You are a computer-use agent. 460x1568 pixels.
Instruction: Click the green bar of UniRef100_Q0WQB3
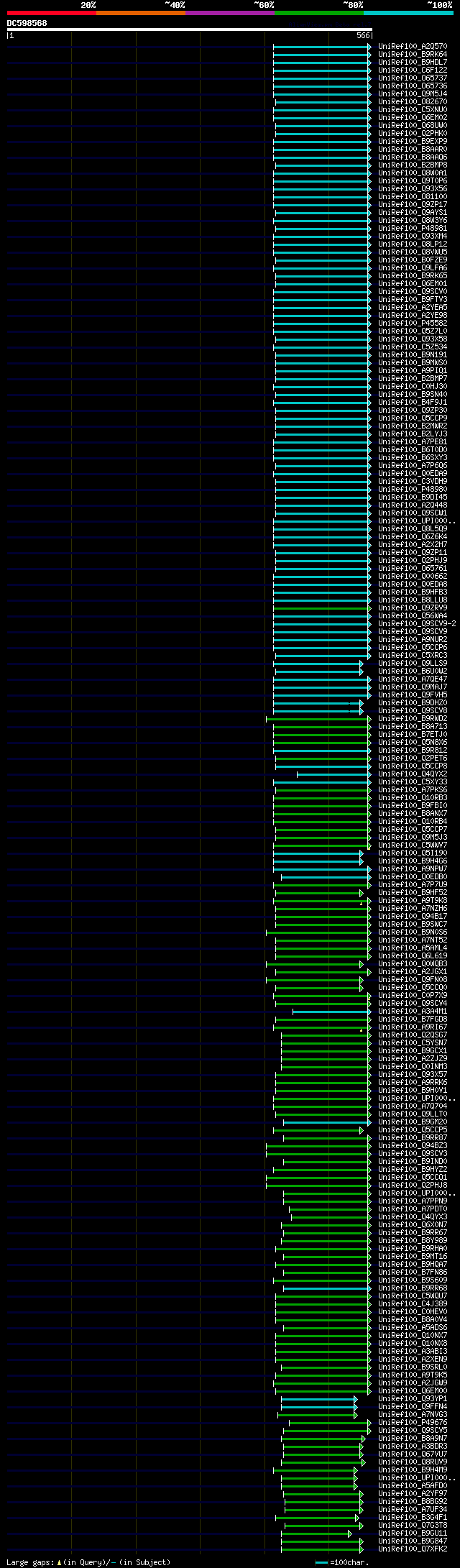coord(313,964)
